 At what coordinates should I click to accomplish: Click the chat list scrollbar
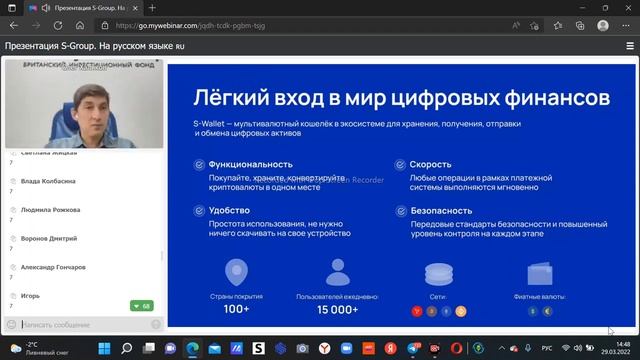click(x=162, y=256)
